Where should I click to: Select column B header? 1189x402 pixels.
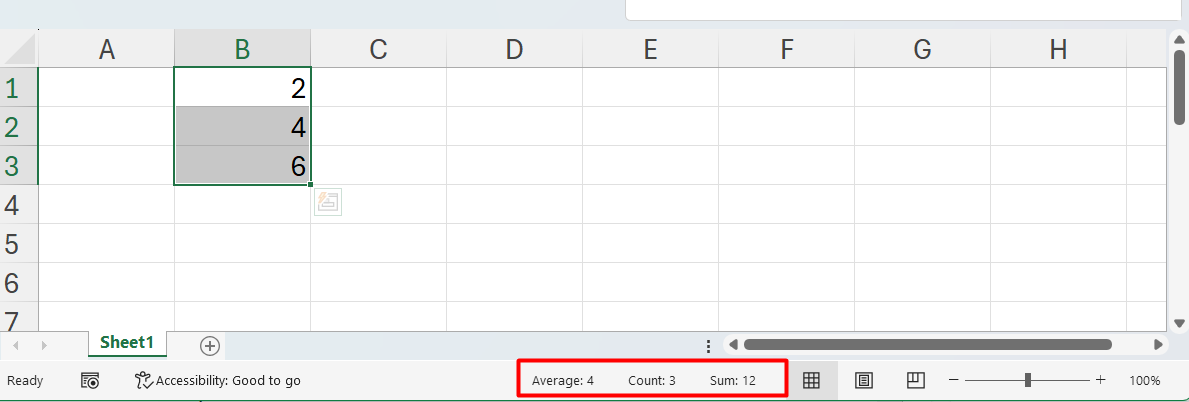(242, 49)
